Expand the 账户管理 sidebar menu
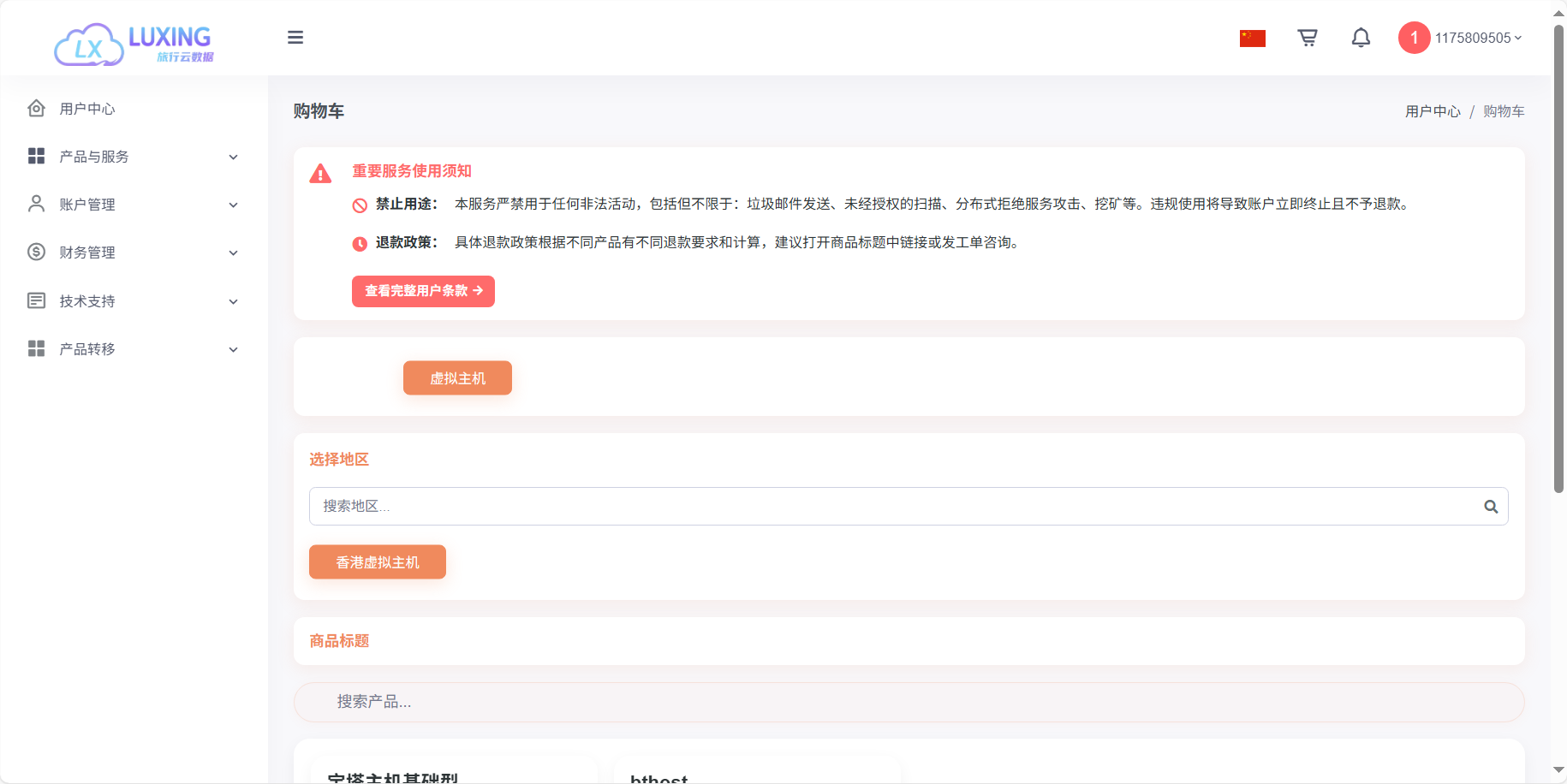The height and width of the screenshot is (784, 1567). [133, 205]
